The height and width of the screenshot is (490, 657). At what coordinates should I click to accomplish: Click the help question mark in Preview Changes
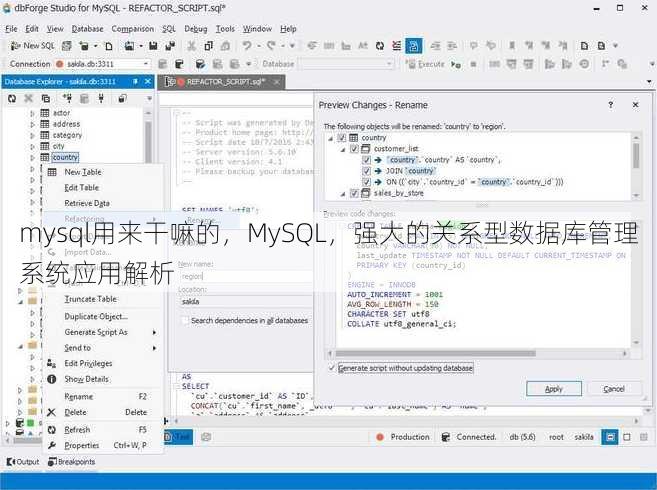611,105
